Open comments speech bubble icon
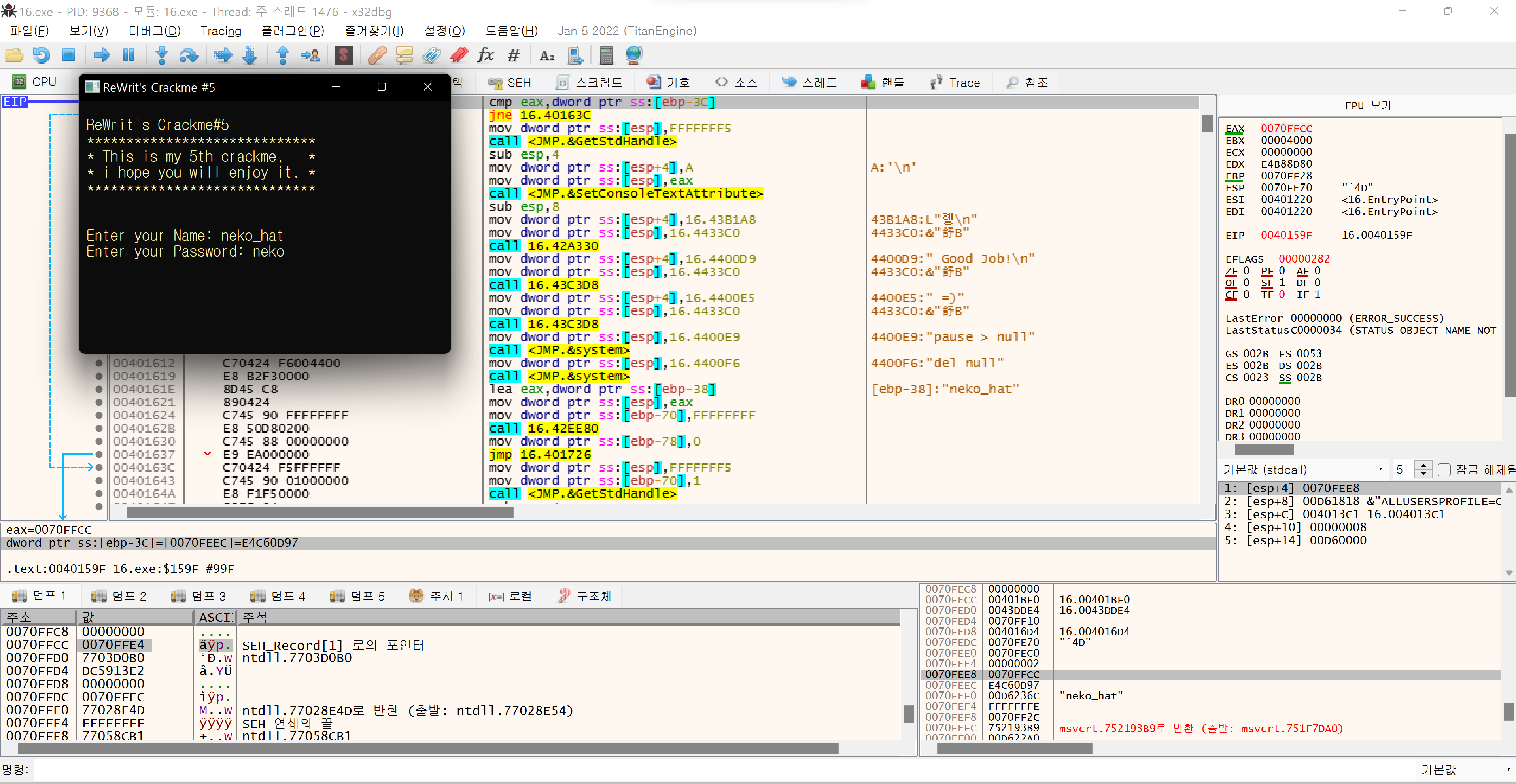The image size is (1516, 784). point(404,55)
